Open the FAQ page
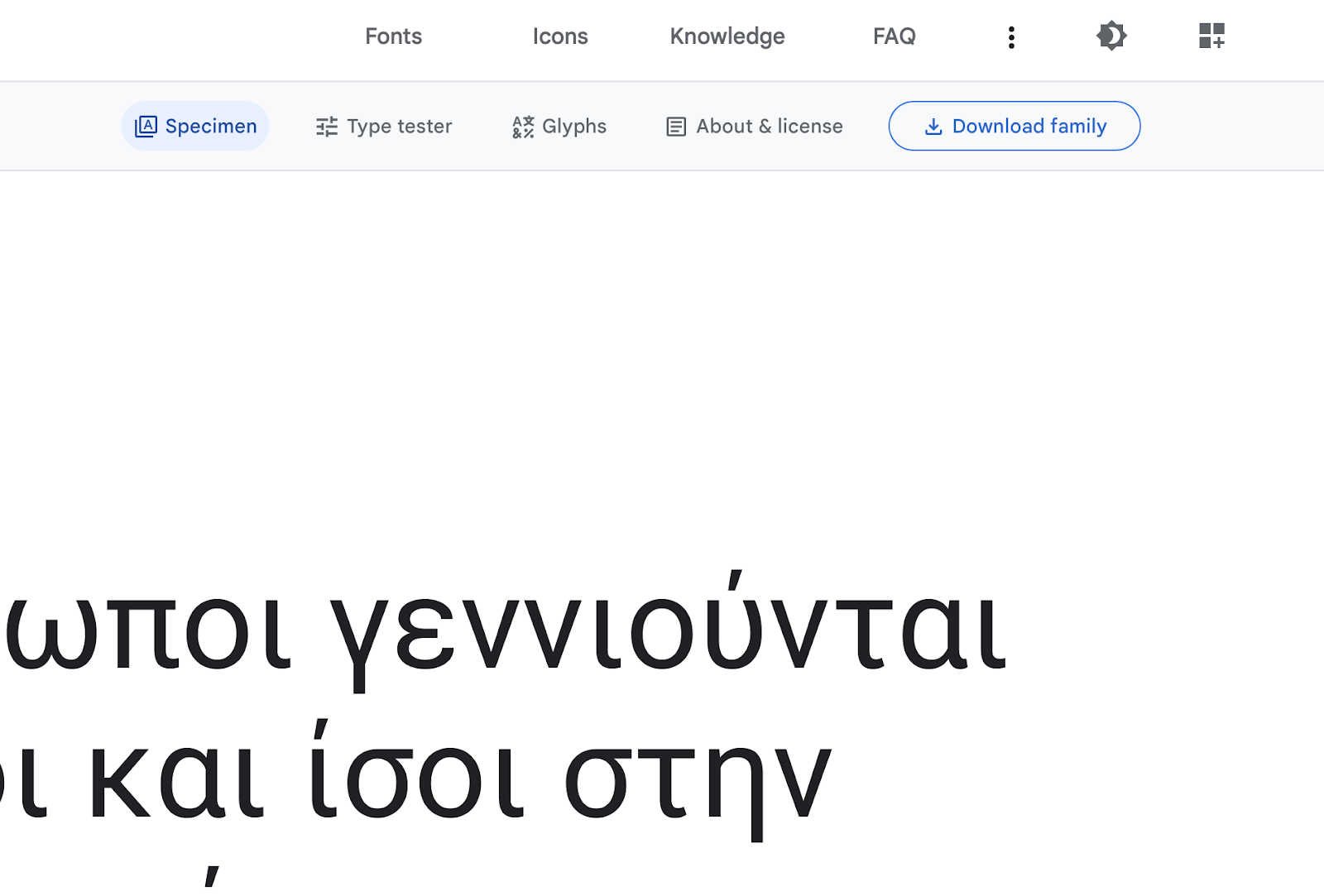Viewport: 1324px width, 896px height. pos(895,36)
